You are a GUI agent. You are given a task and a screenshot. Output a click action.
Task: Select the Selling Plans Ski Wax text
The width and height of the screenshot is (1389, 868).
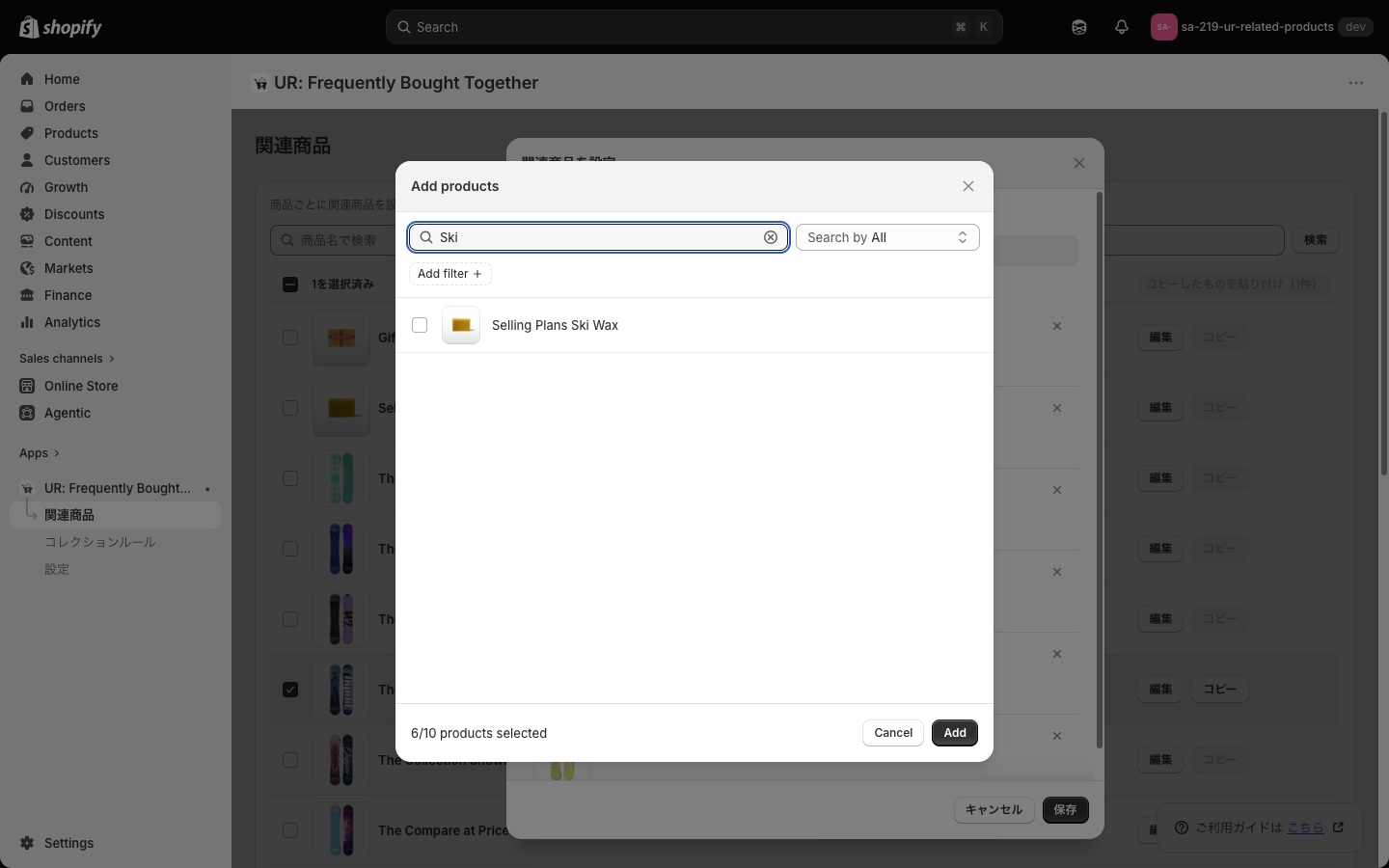[x=555, y=325]
